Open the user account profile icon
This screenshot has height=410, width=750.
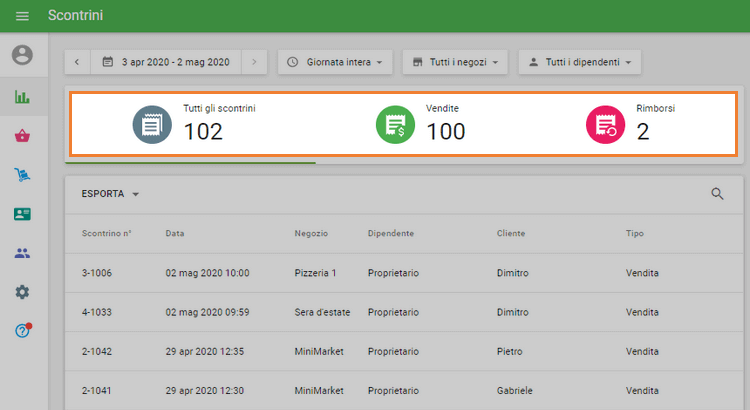point(22,55)
